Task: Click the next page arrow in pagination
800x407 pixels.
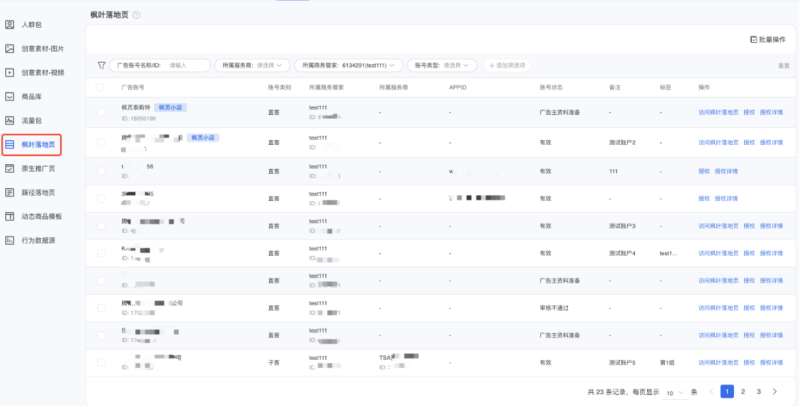Action: (773, 392)
